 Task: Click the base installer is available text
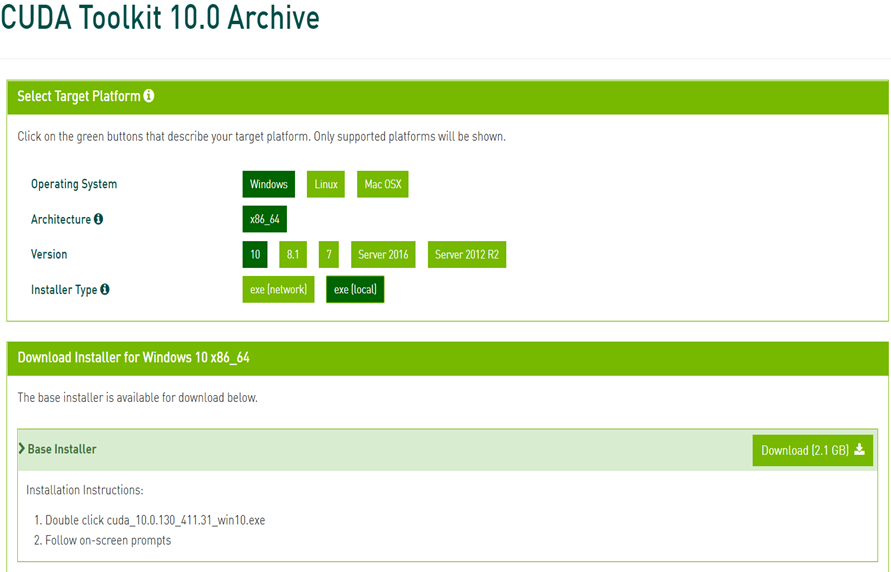[x=138, y=398]
